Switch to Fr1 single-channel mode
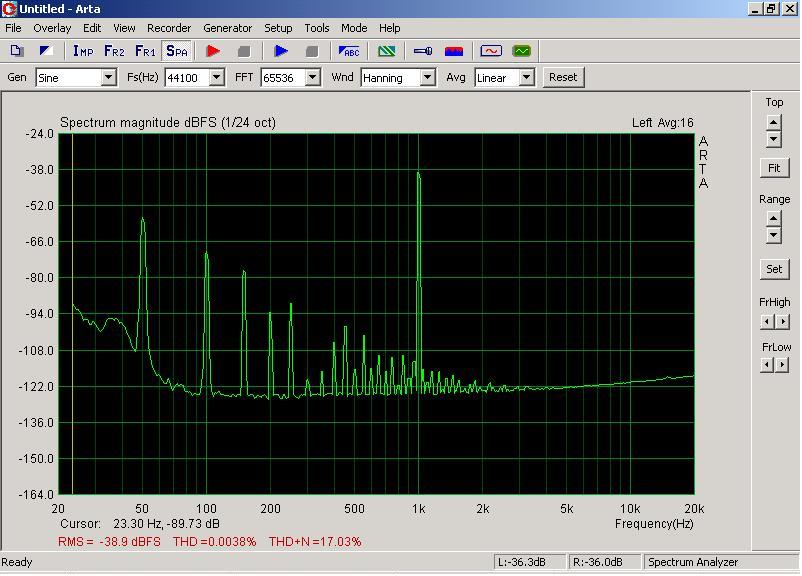802x576 pixels. [145, 51]
